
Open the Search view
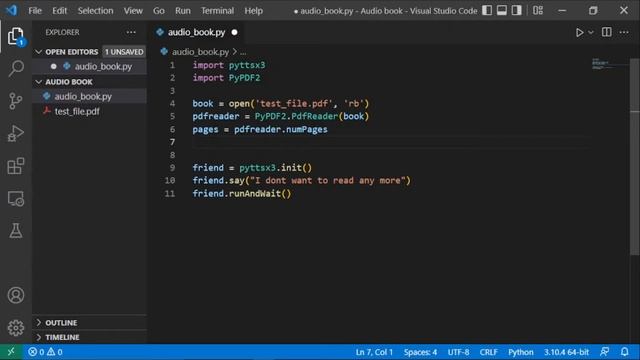click(x=16, y=68)
